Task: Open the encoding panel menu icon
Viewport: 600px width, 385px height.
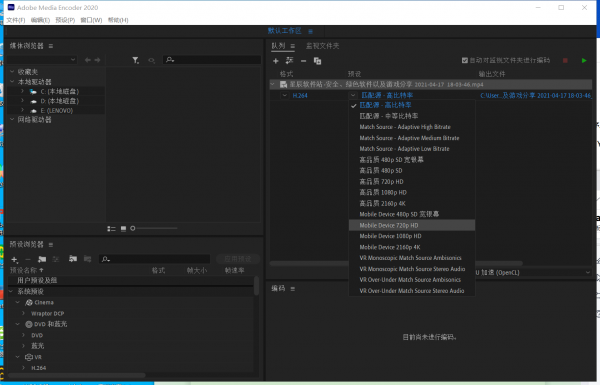Action: coord(293,289)
